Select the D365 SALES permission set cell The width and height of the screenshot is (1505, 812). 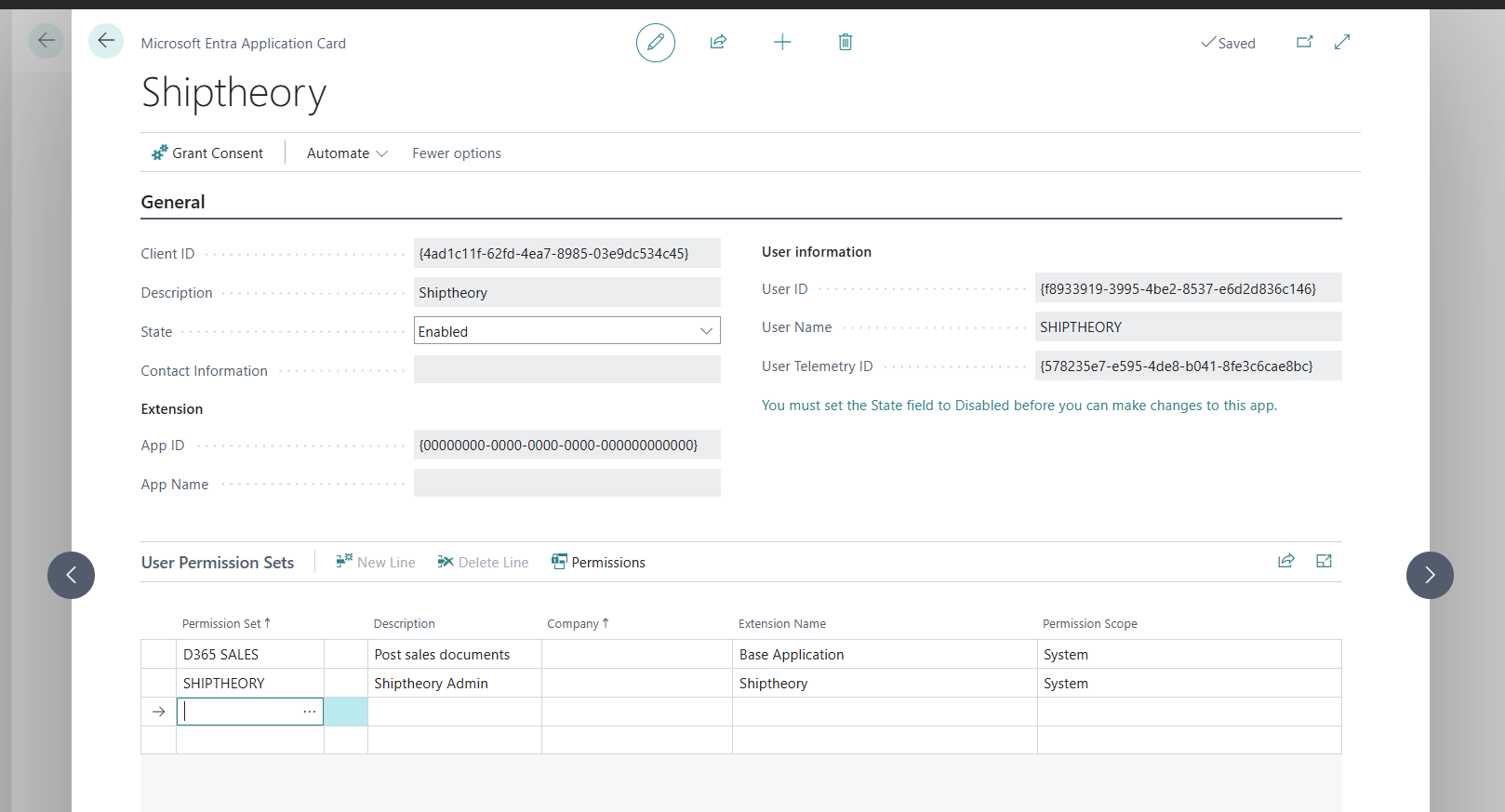coord(250,654)
